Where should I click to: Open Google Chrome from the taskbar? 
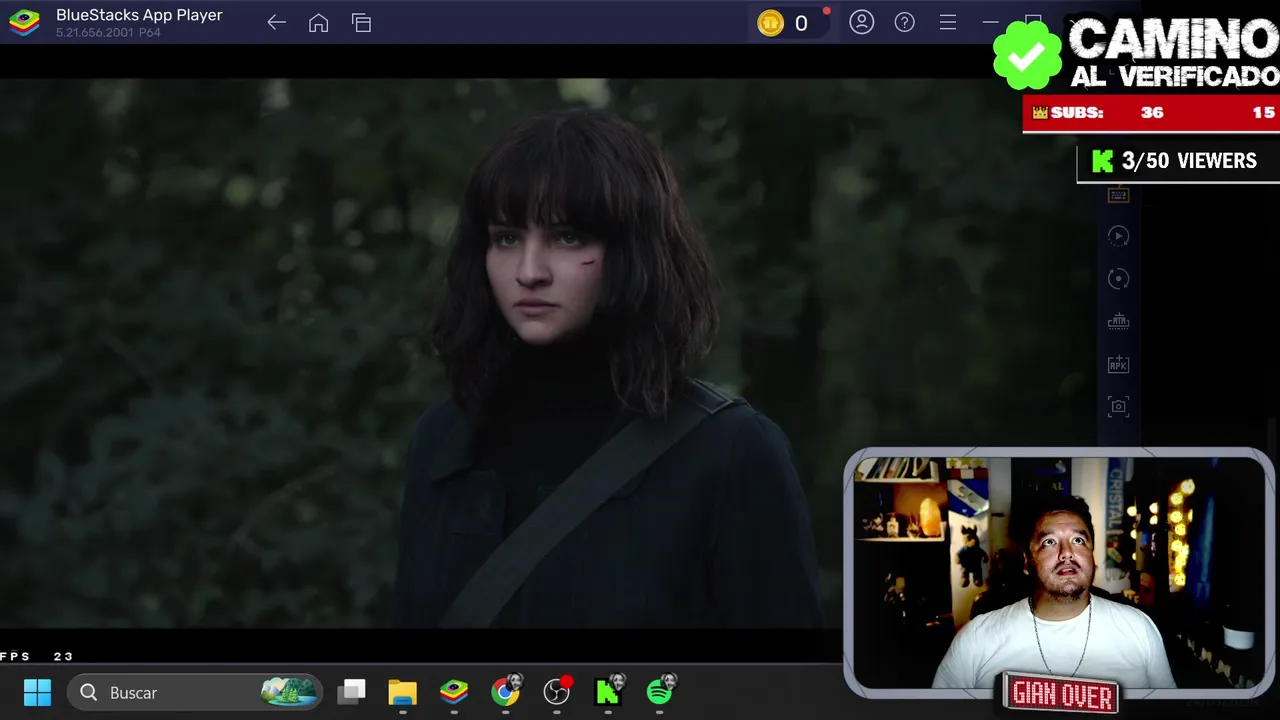[x=506, y=691]
